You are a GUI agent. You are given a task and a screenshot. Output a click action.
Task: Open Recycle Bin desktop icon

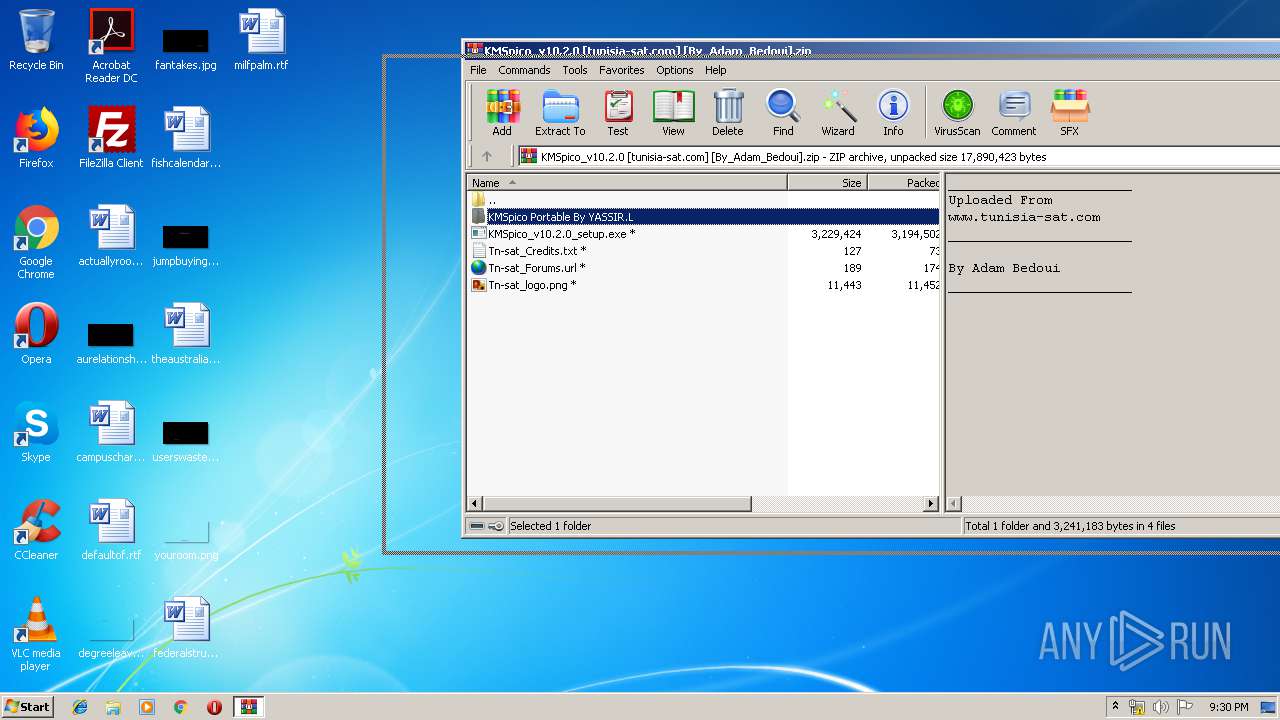(x=36, y=40)
